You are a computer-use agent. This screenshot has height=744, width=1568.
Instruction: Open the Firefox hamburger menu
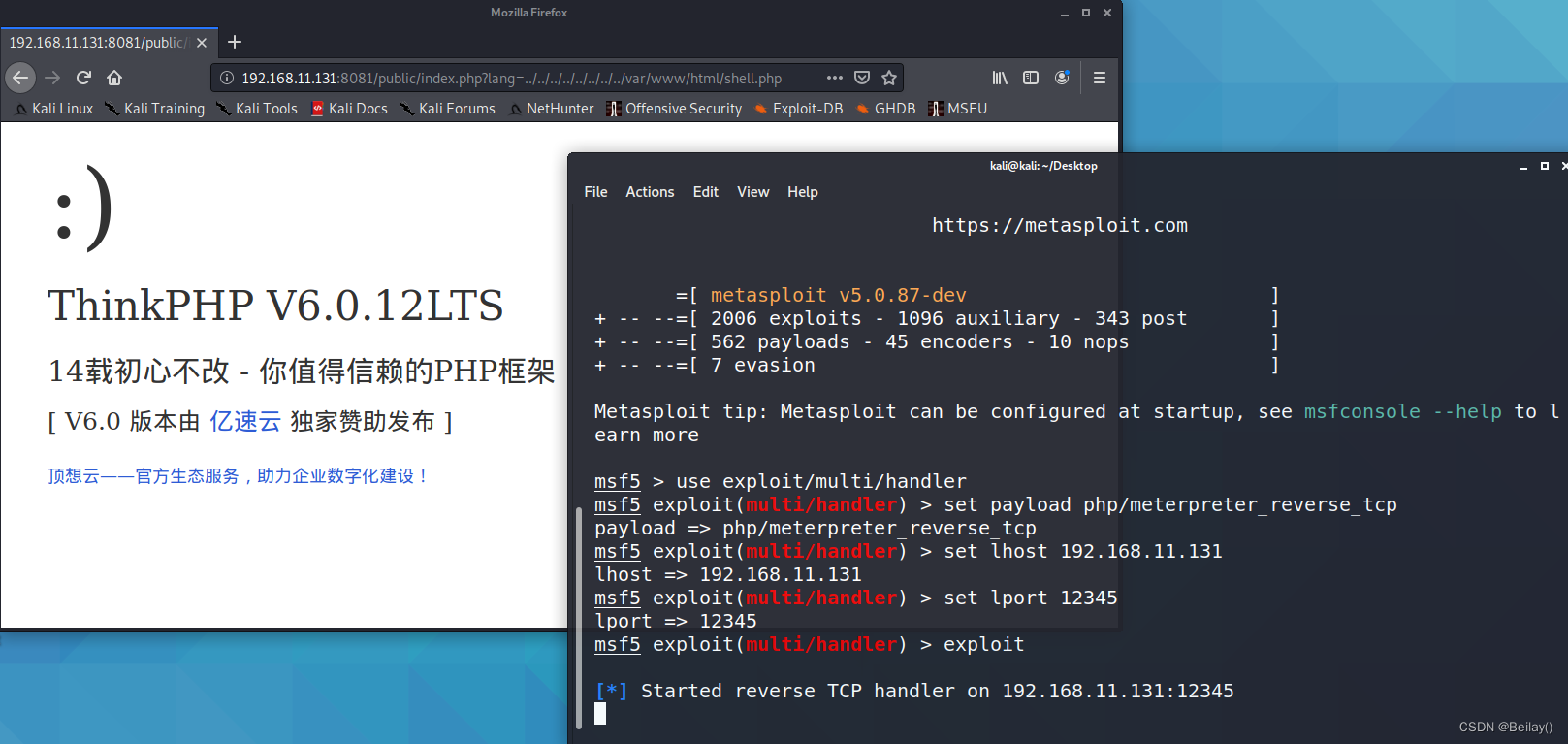tap(1100, 78)
